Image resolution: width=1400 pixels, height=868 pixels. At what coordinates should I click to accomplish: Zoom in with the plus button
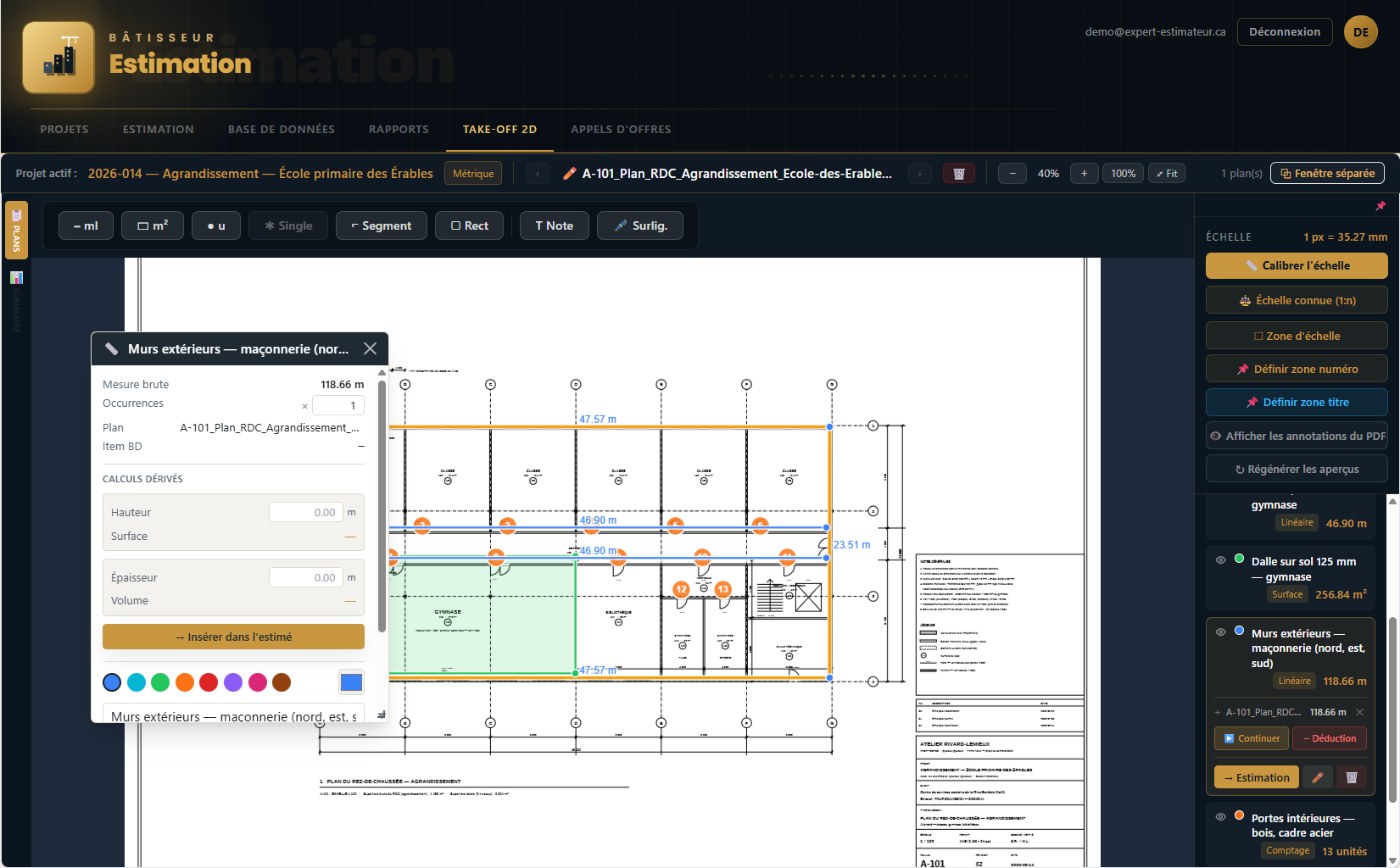click(x=1084, y=173)
